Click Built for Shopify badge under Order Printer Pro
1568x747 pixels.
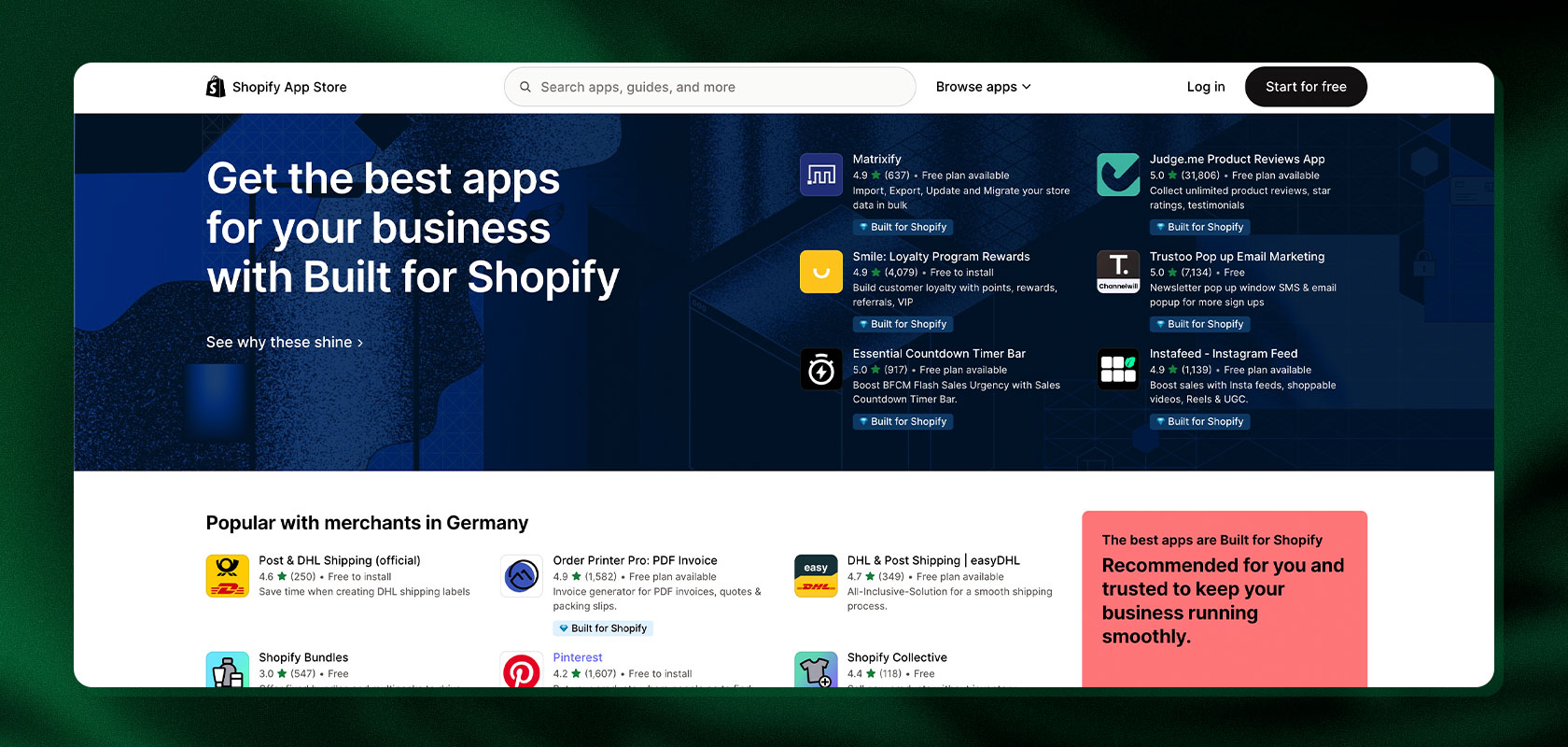[603, 628]
